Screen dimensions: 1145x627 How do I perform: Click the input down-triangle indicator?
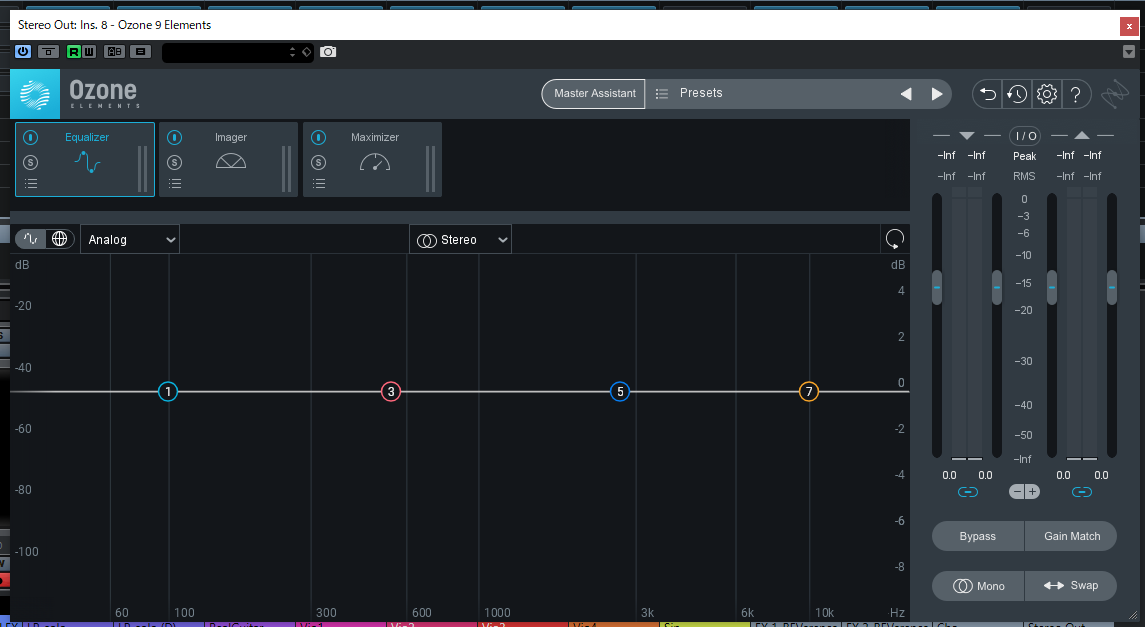click(x=967, y=136)
